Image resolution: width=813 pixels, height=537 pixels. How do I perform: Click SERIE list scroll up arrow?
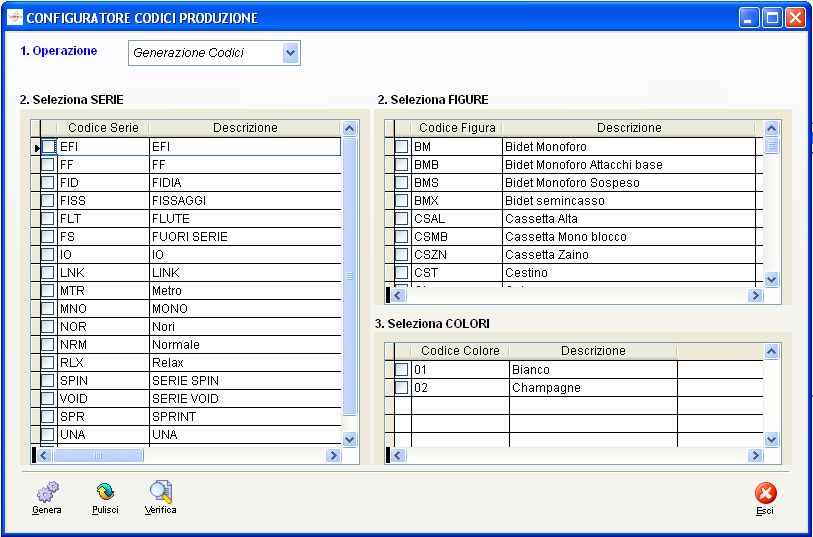pos(350,129)
